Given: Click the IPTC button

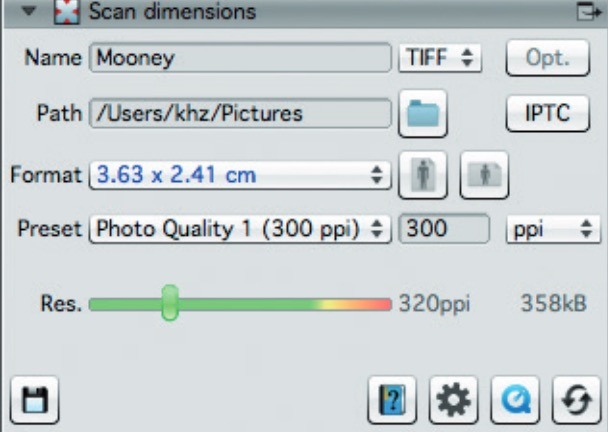Looking at the screenshot, I should (548, 113).
